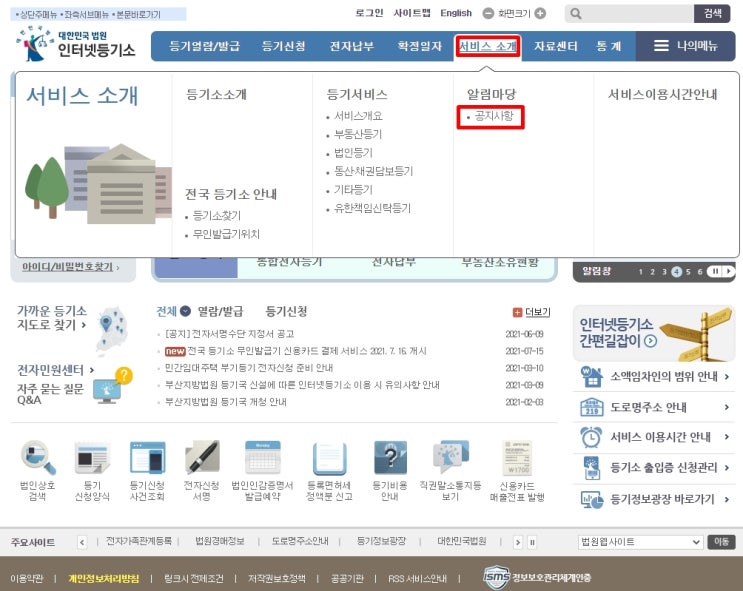Open the 등기신청 main menu

coord(284,46)
